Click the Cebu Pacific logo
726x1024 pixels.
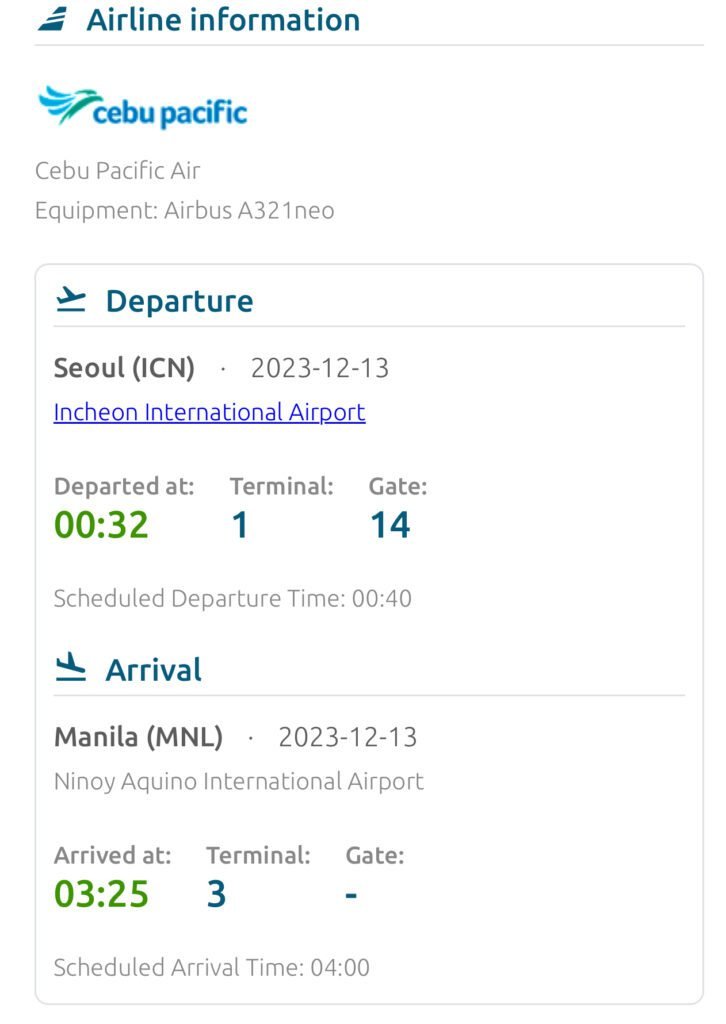coord(141,108)
